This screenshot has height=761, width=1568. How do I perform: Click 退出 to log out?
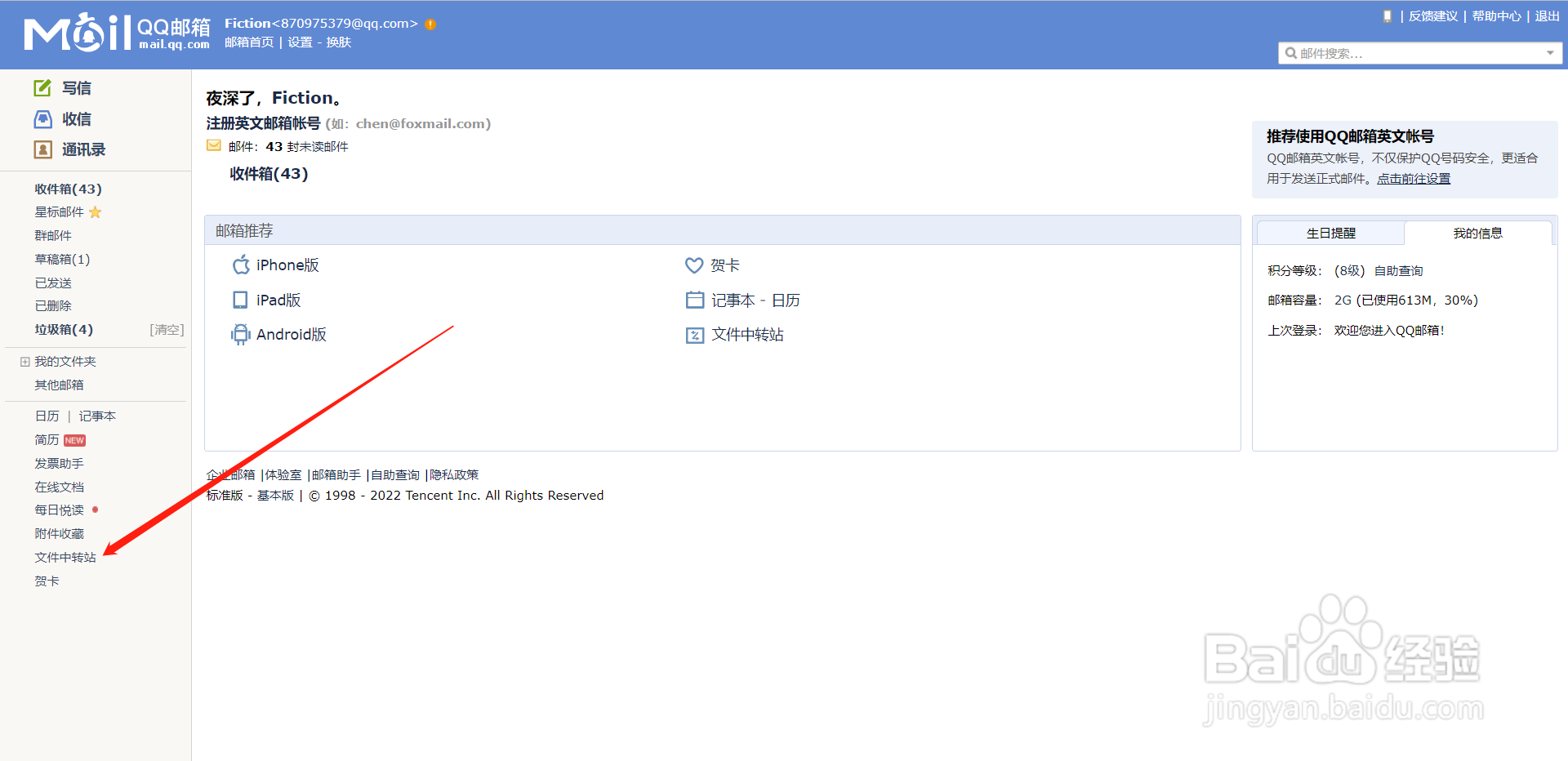(x=1548, y=16)
